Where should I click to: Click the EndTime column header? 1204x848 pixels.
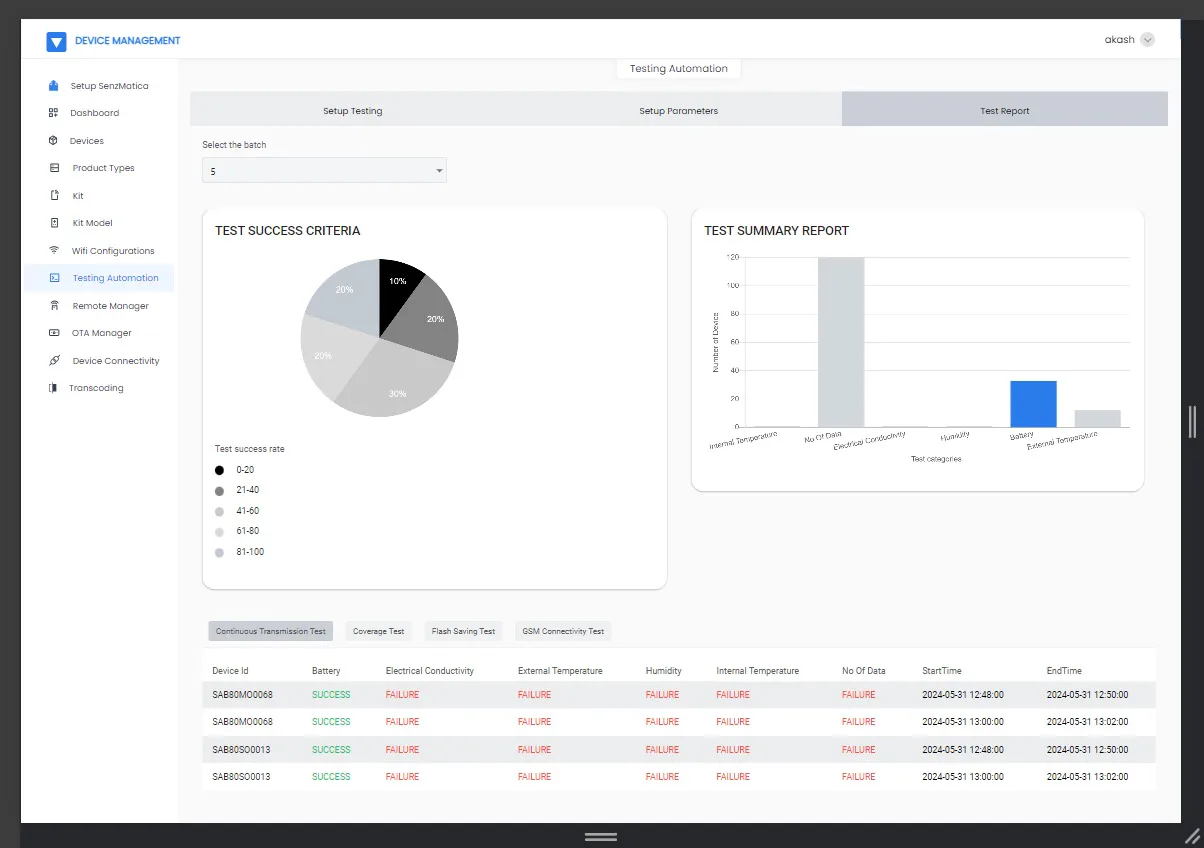point(1064,671)
